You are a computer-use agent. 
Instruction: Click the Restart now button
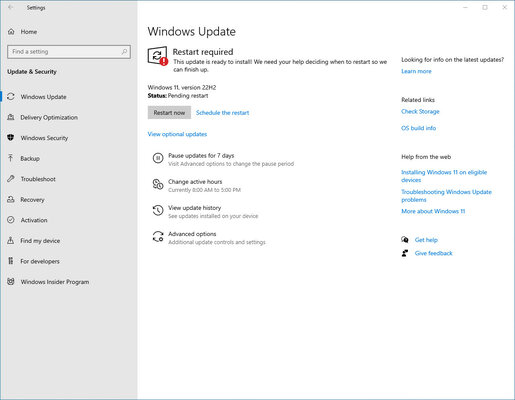pyautogui.click(x=169, y=113)
